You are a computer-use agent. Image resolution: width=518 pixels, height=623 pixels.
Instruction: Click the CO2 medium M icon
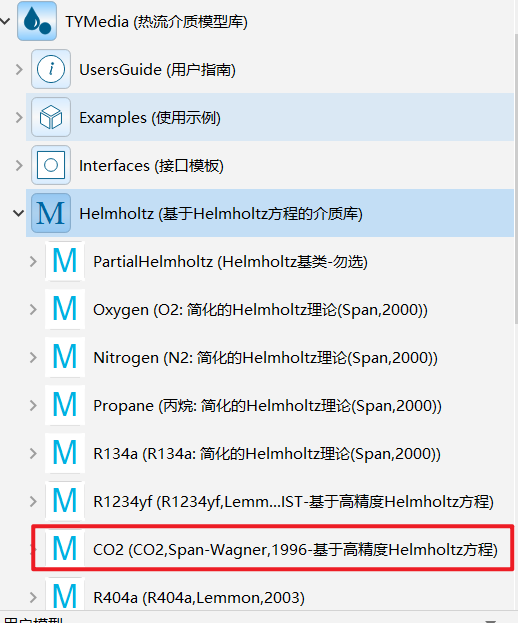tap(65, 549)
